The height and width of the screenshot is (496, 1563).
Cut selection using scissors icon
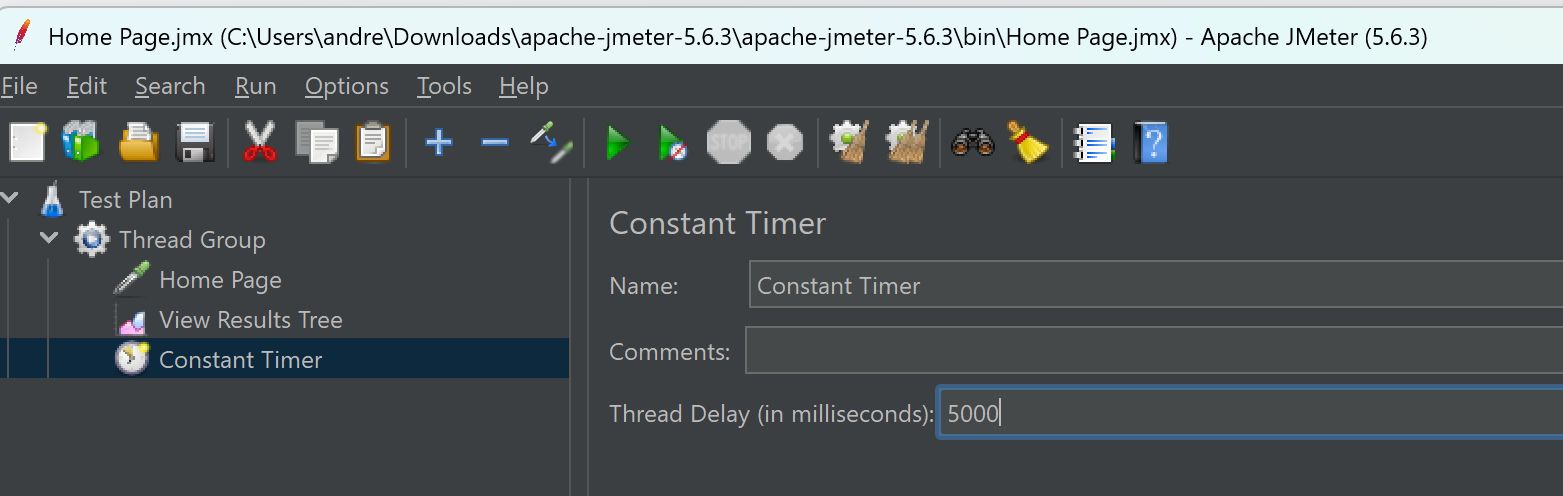click(260, 143)
